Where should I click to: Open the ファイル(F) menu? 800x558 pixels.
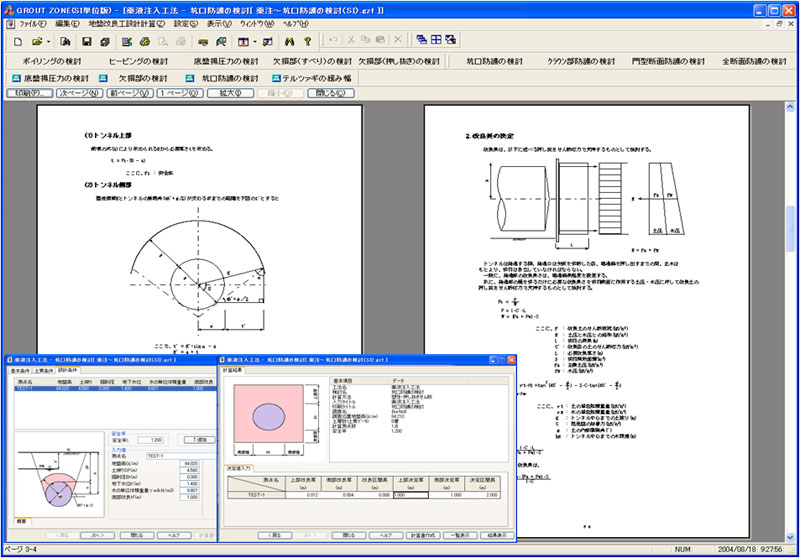click(x=33, y=22)
